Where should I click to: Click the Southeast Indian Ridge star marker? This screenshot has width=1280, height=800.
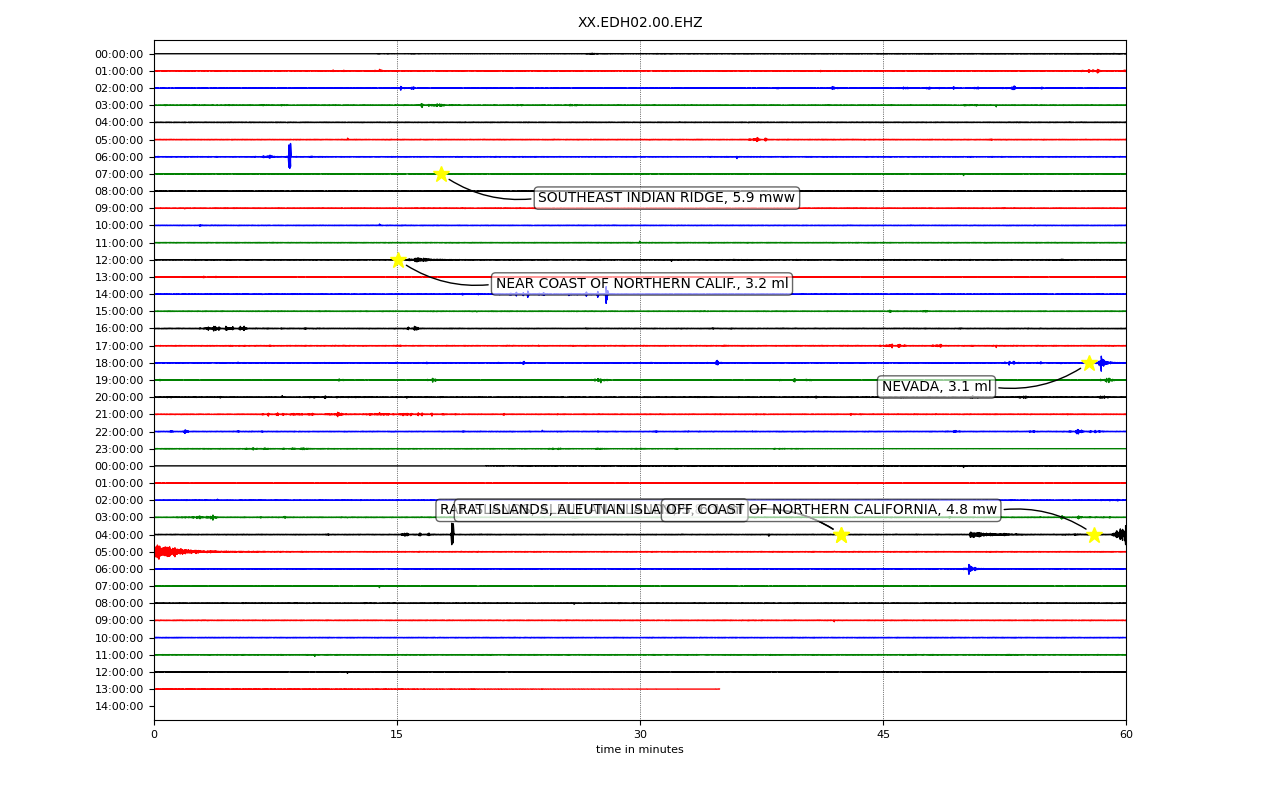[441, 174]
